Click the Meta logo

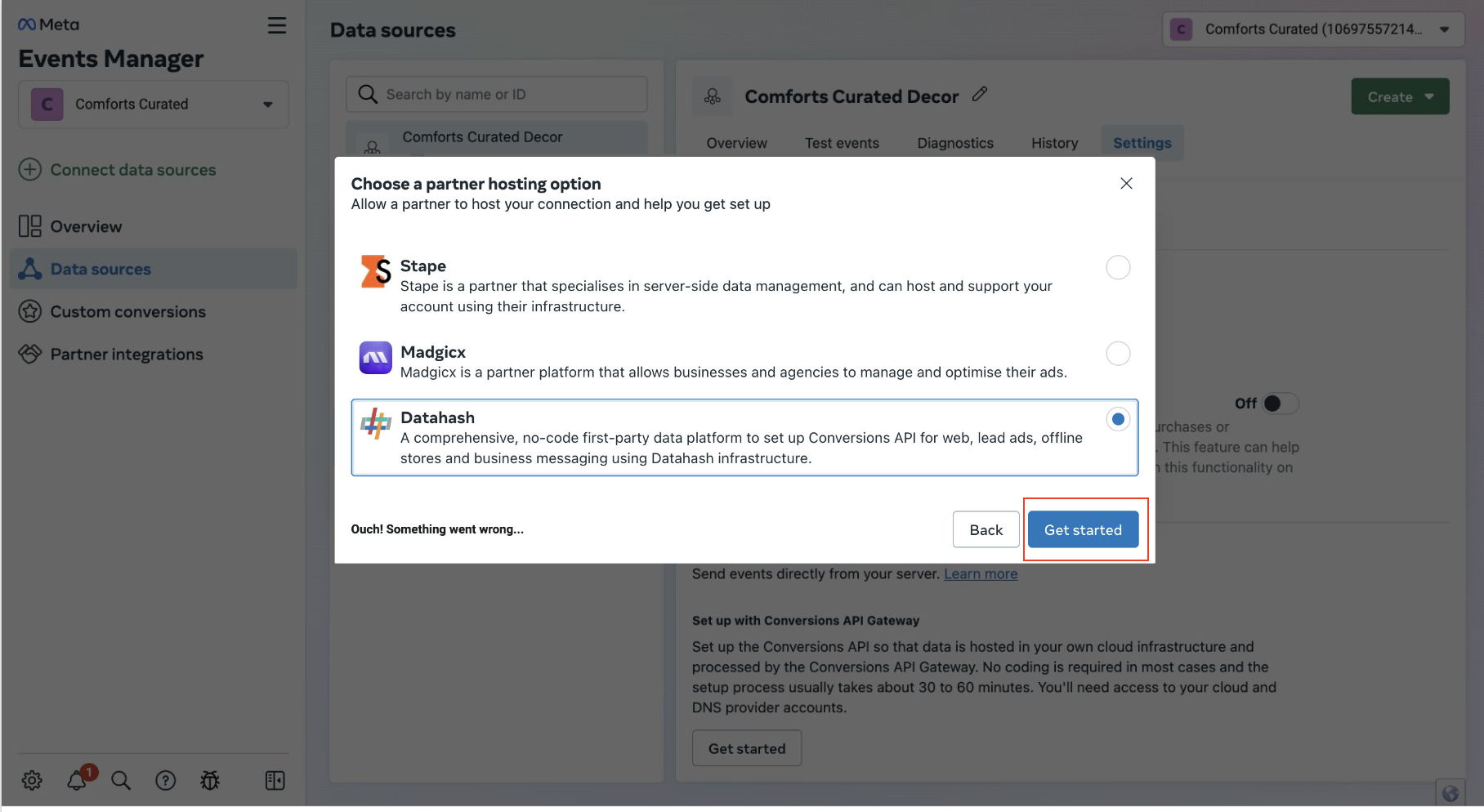[x=48, y=25]
